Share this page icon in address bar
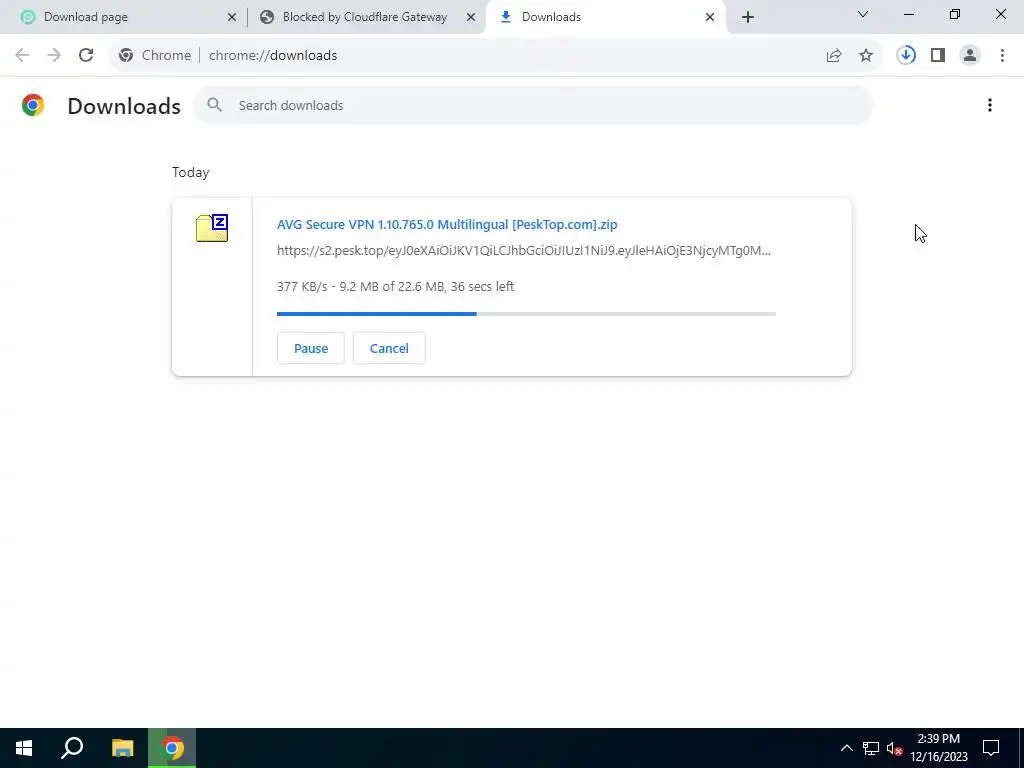The image size is (1024, 768). point(834,56)
